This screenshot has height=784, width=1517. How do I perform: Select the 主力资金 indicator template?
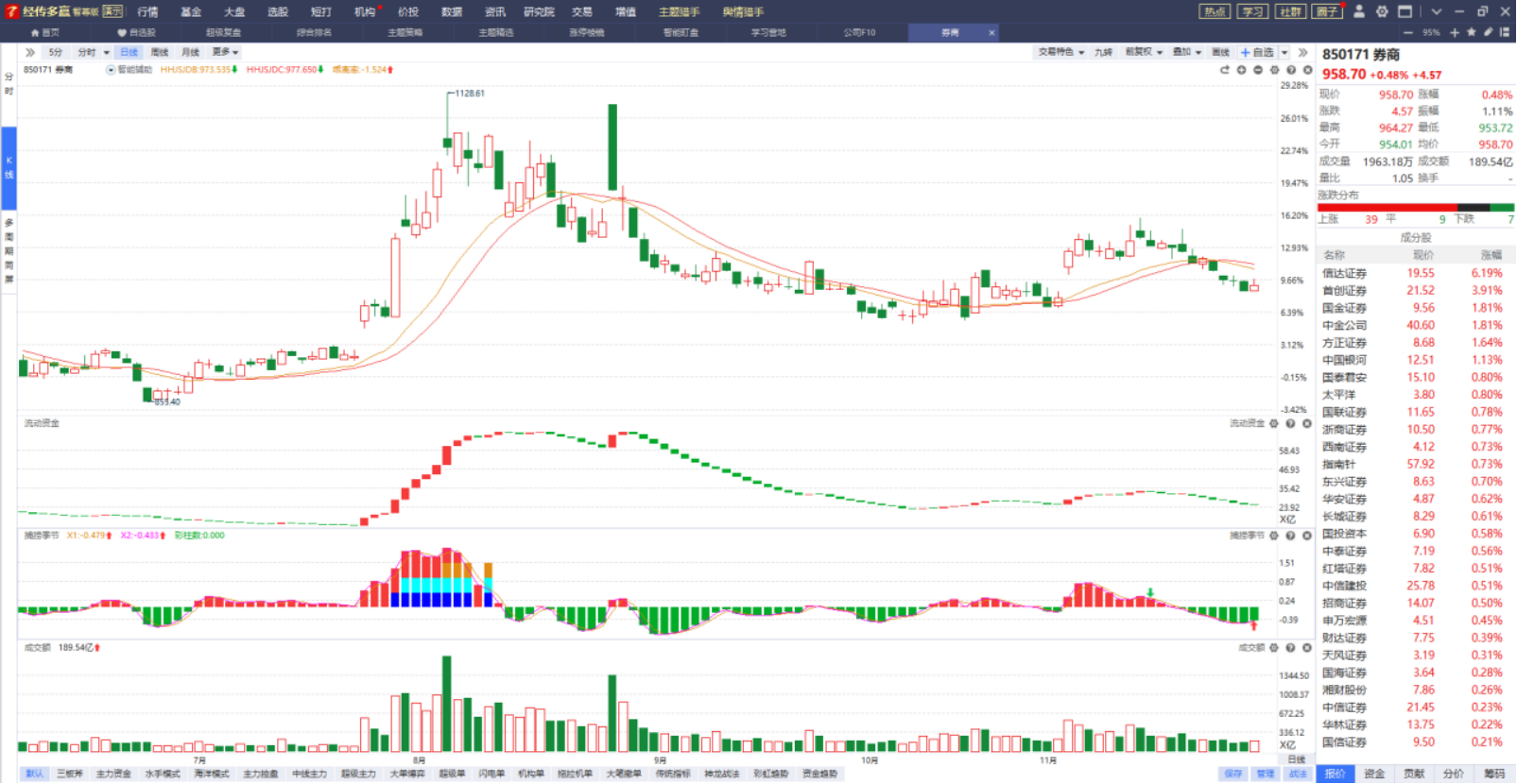tap(113, 774)
